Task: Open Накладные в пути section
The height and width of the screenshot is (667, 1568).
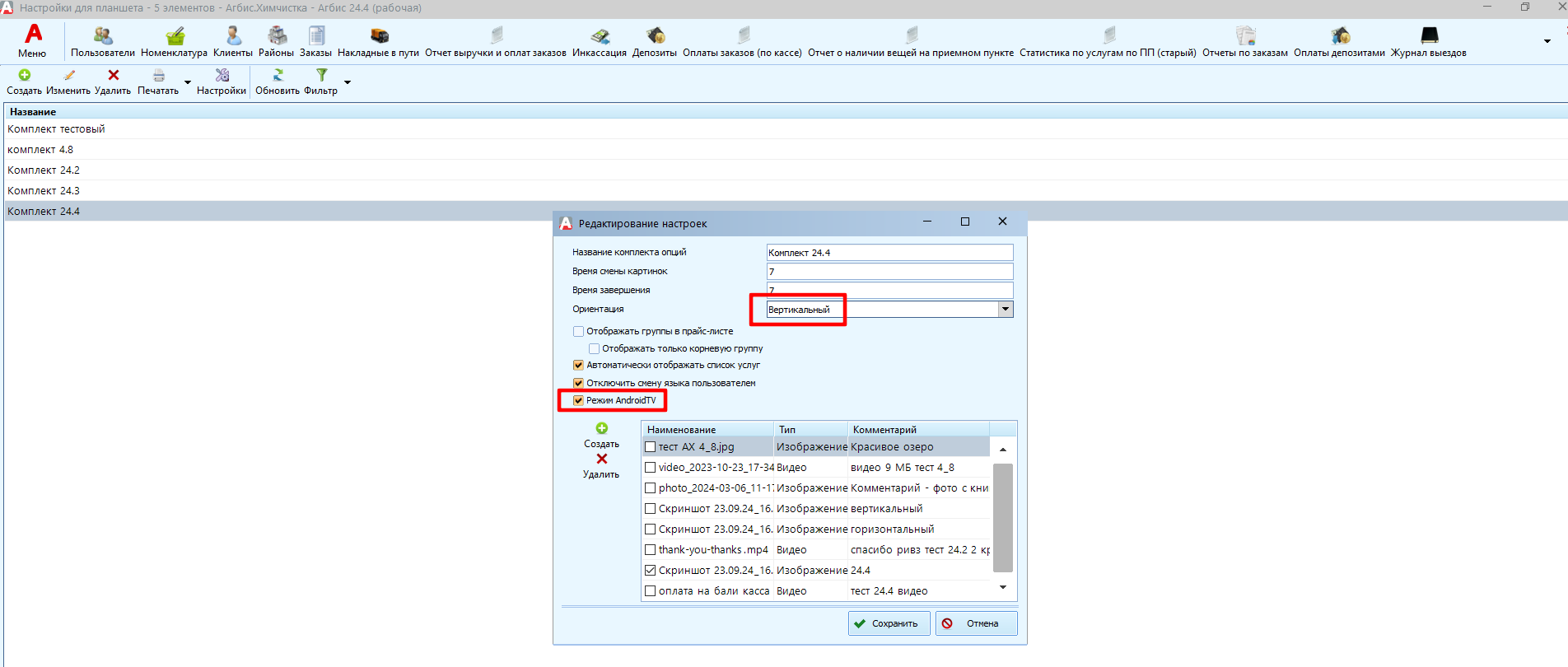Action: point(379,37)
